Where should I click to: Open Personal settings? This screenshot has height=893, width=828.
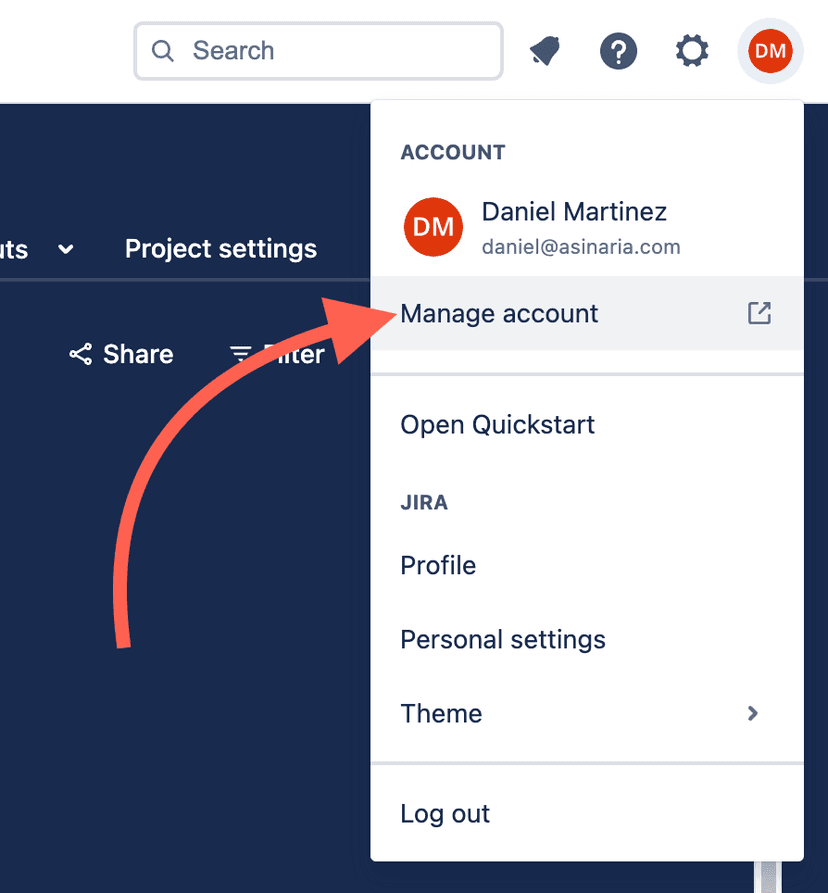pos(503,639)
